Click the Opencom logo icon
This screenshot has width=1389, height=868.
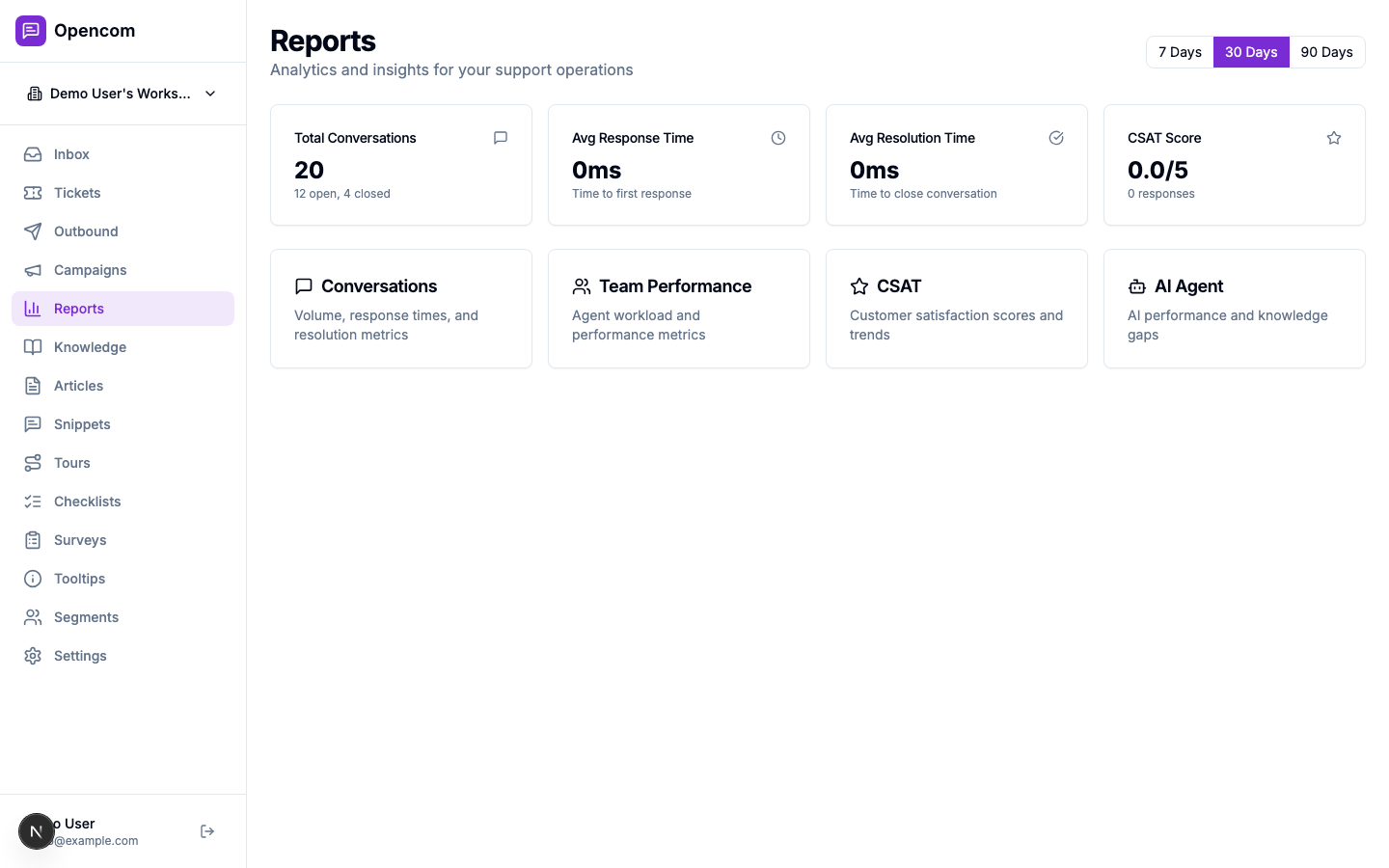pos(30,30)
